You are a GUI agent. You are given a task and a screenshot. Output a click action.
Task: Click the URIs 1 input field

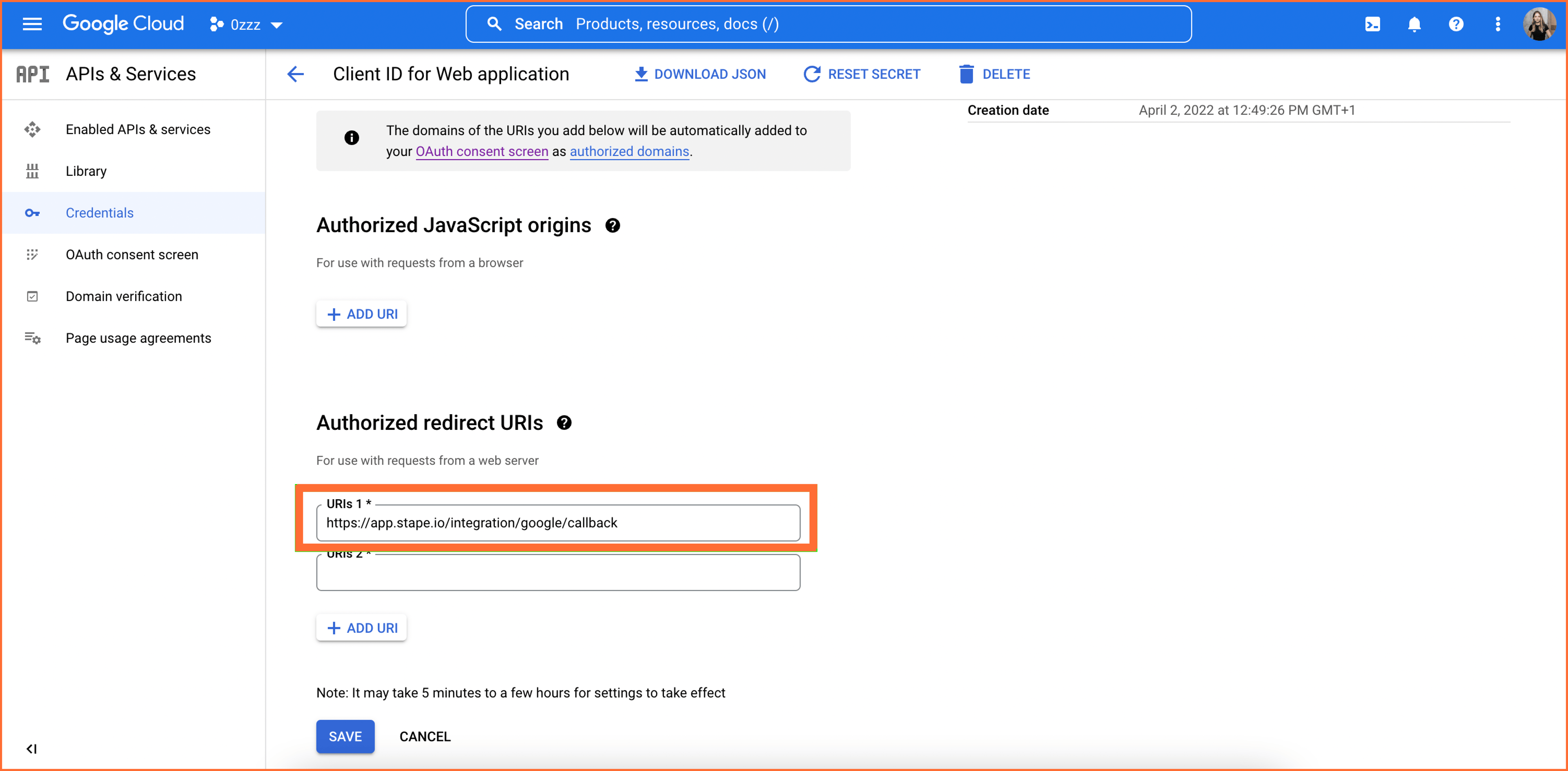point(557,522)
